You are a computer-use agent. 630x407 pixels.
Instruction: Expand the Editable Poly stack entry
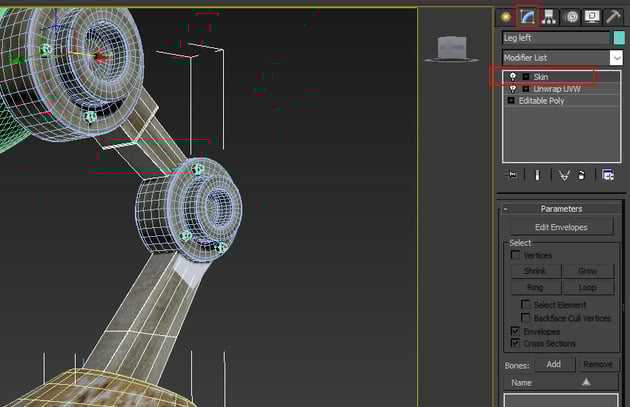pyautogui.click(x=511, y=101)
